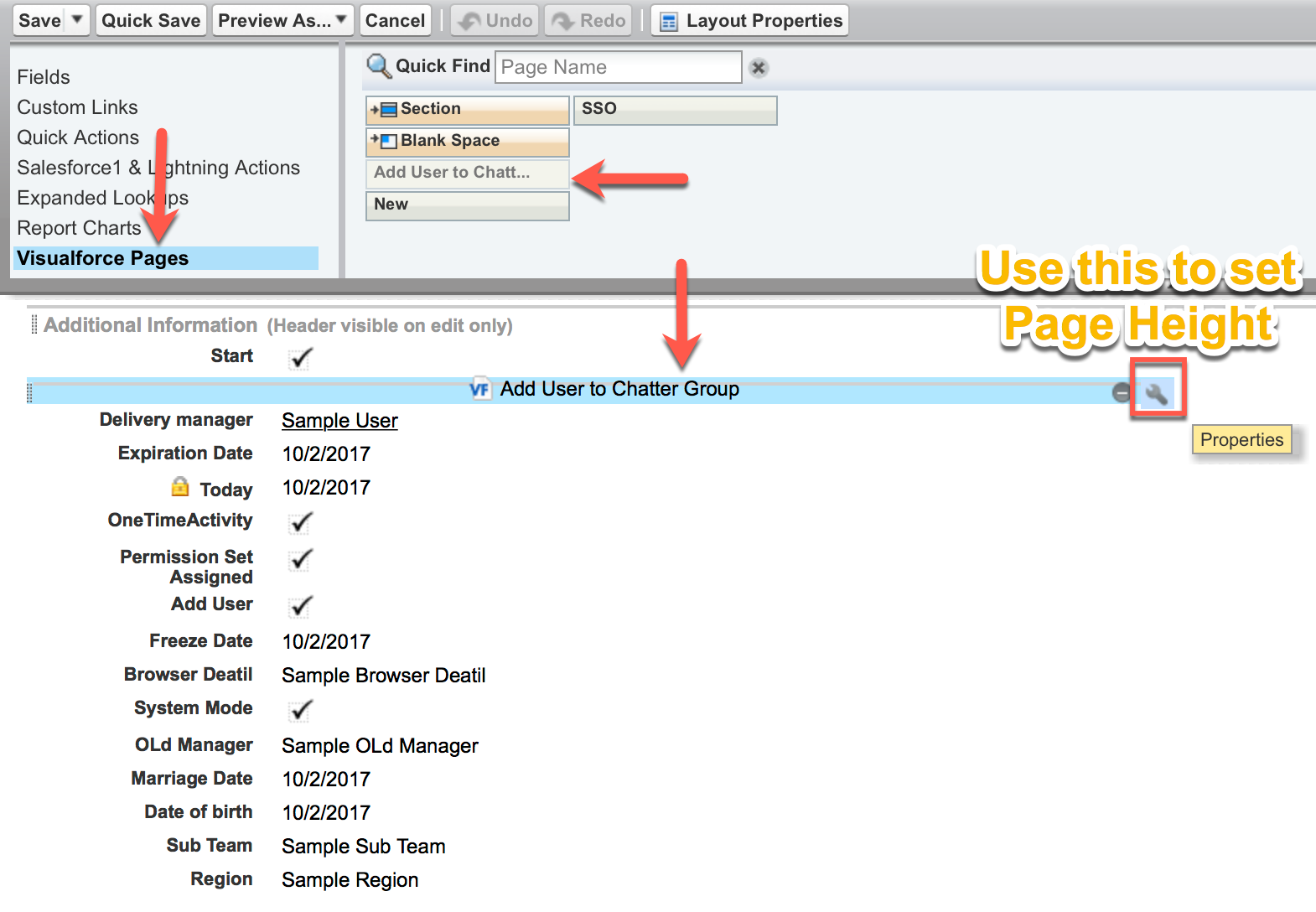Image resolution: width=1316 pixels, height=912 pixels.
Task: Click the Quick Save button
Action: (x=151, y=20)
